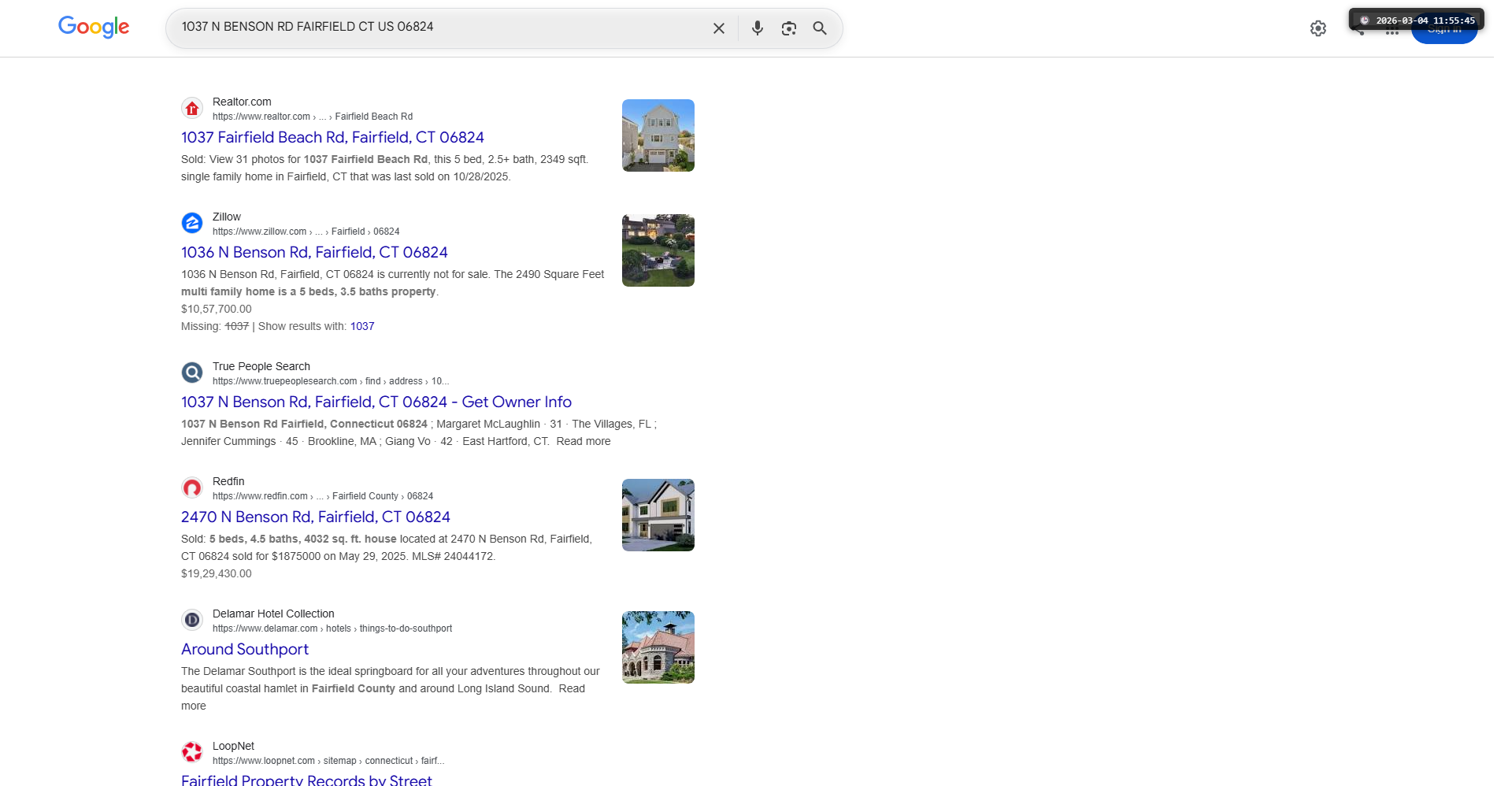This screenshot has height=786, width=1512.
Task: Open 1037 Fairfield Beach Rd result
Action: click(332, 137)
